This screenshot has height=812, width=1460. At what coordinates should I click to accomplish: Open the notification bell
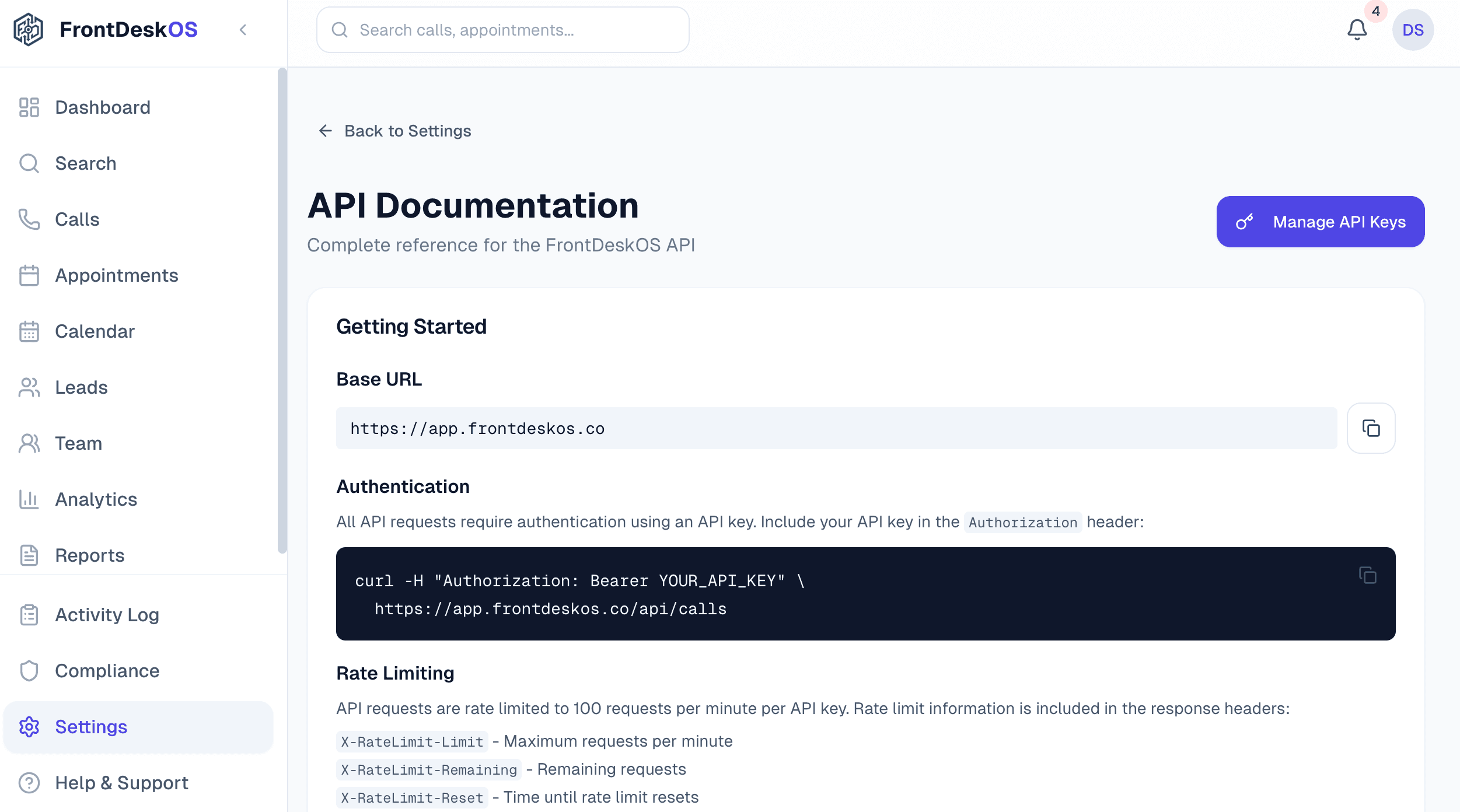coord(1357,30)
